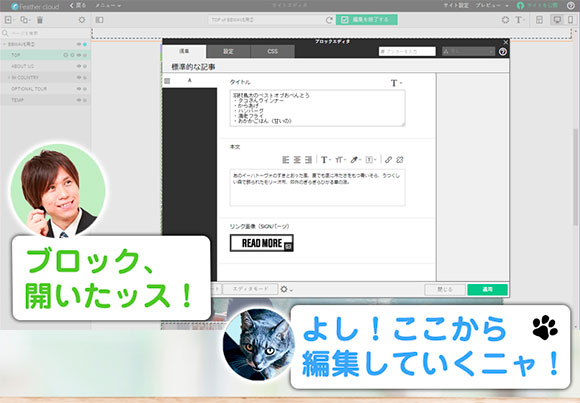Expand the IN COUNTRY tree item
580x403 pixels.
(x=9, y=78)
